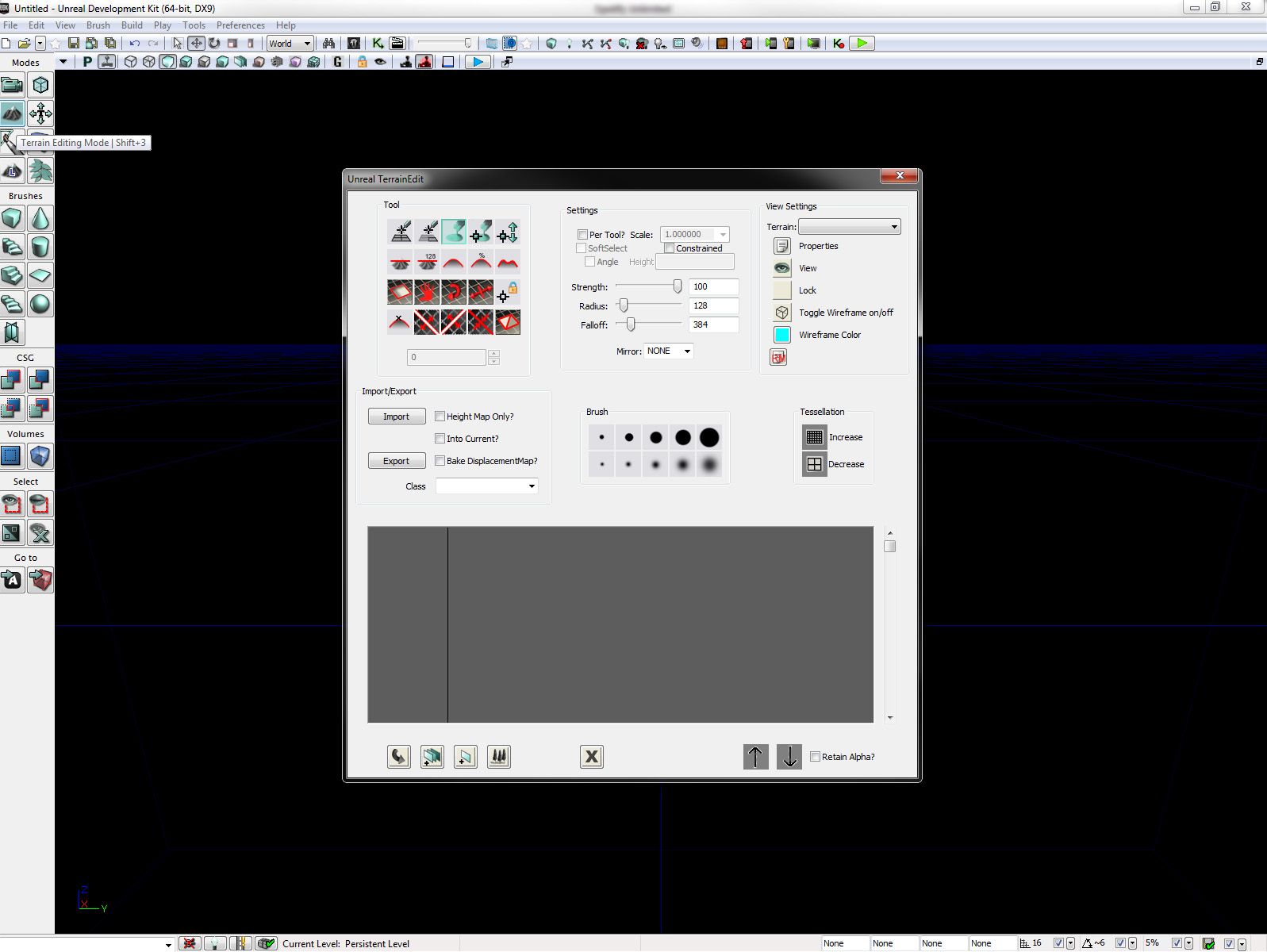
Task: Open the Tools menu
Action: tap(194, 25)
